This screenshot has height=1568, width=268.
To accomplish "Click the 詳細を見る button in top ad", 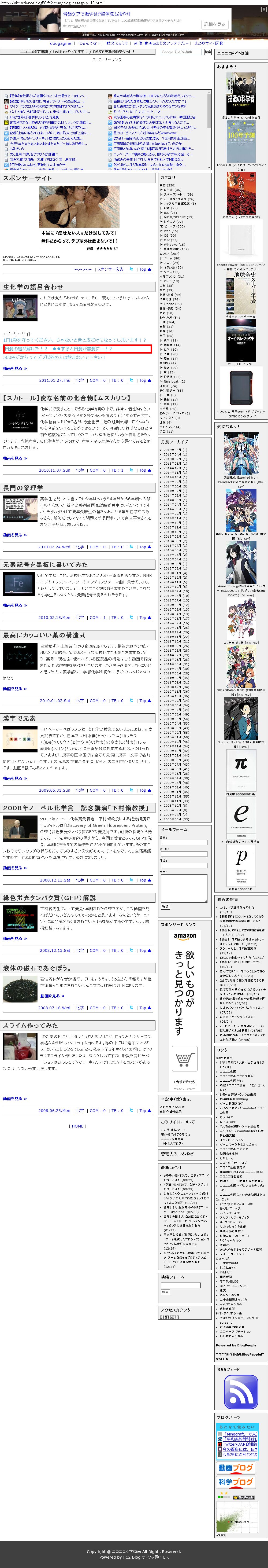I will coord(214,24).
